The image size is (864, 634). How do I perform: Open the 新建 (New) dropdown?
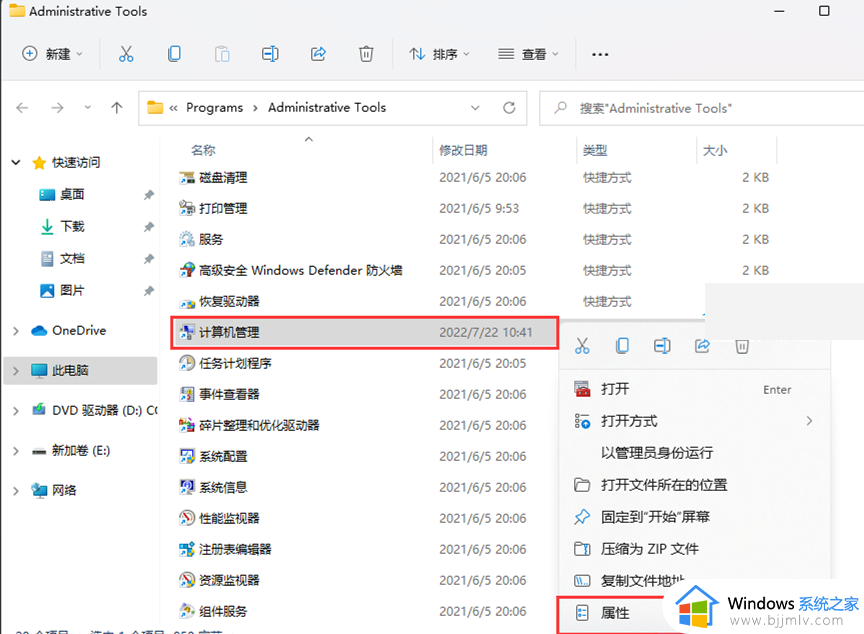[x=52, y=54]
